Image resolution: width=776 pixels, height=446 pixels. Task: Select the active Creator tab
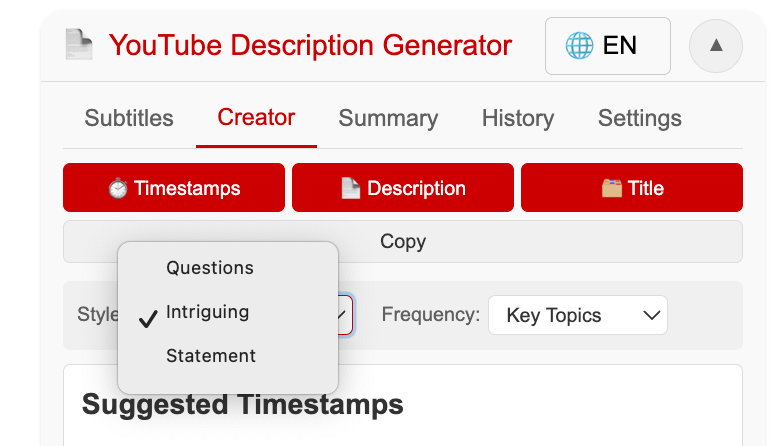point(256,117)
